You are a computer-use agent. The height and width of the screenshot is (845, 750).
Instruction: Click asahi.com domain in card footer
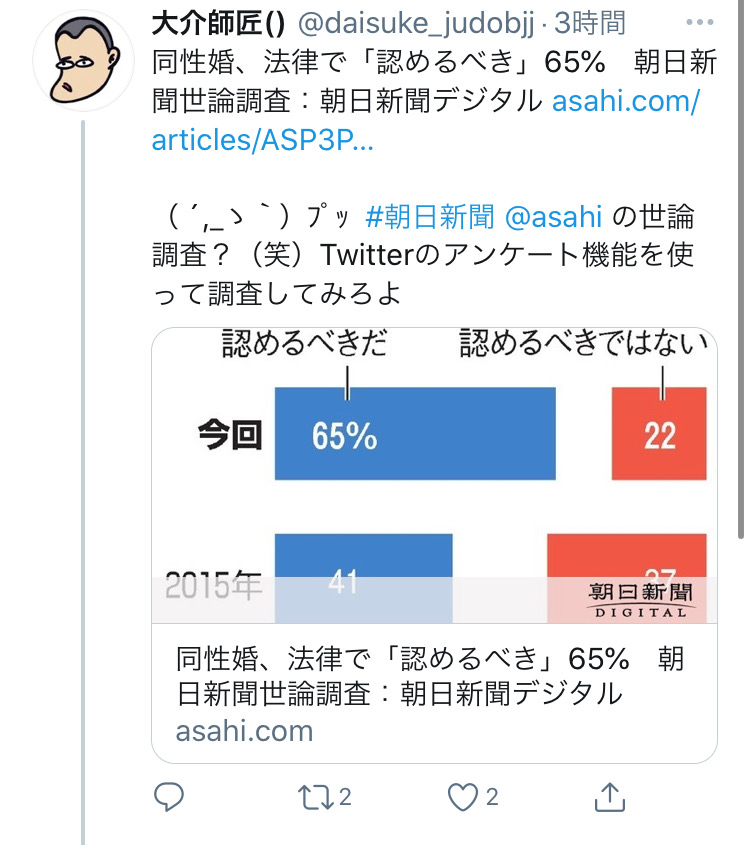coord(244,731)
